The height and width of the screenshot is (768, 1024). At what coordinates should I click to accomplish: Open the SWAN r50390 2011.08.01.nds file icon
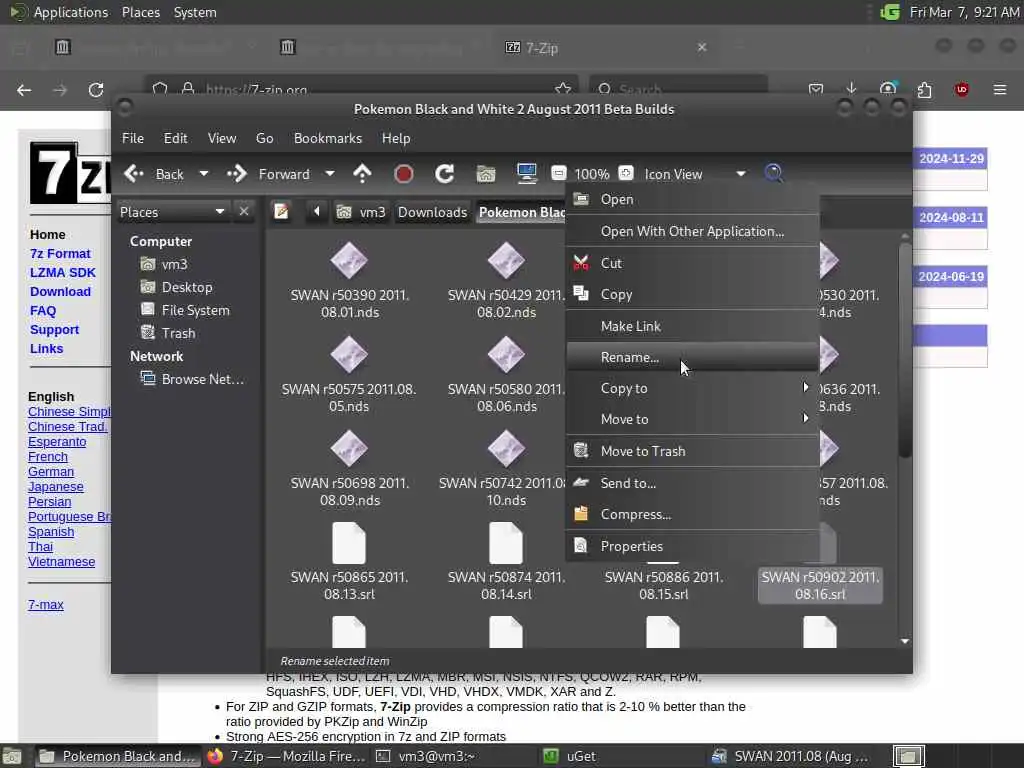coord(349,261)
